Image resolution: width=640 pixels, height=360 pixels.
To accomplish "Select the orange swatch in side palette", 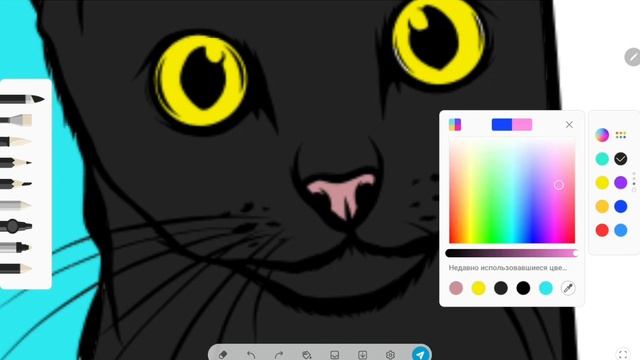I will point(602,206).
